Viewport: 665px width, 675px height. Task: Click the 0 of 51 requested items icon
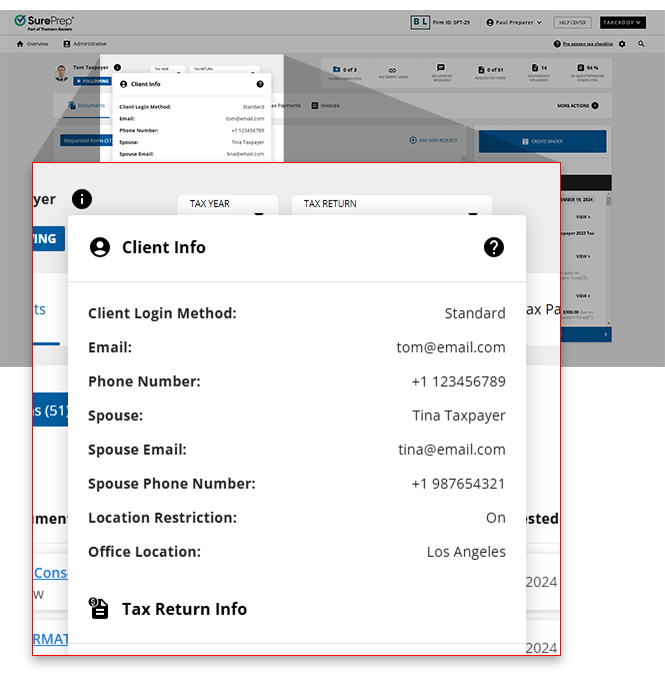pyautogui.click(x=481, y=70)
